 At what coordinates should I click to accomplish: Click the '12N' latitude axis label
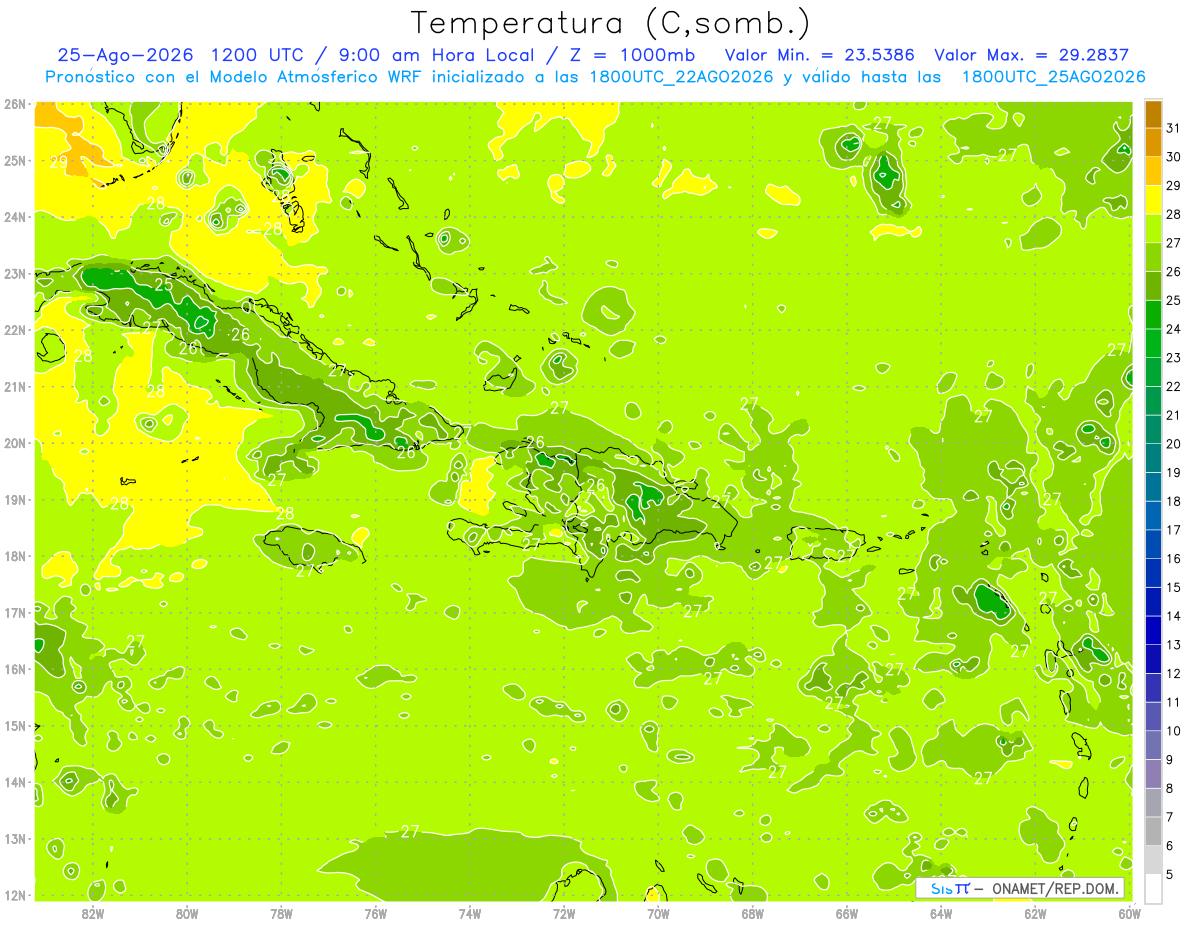15,895
